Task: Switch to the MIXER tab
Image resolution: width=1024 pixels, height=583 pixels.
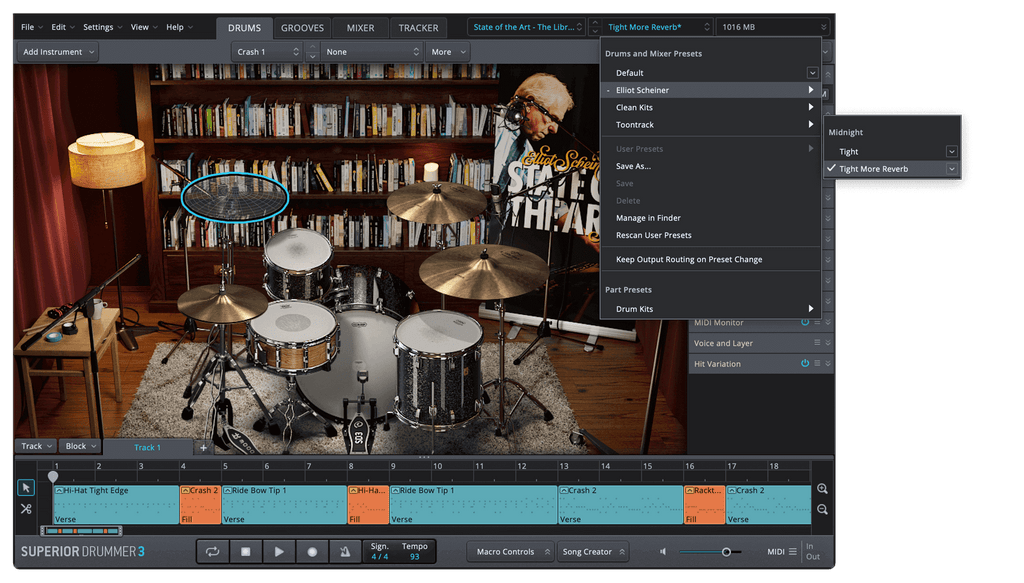Action: click(x=360, y=28)
